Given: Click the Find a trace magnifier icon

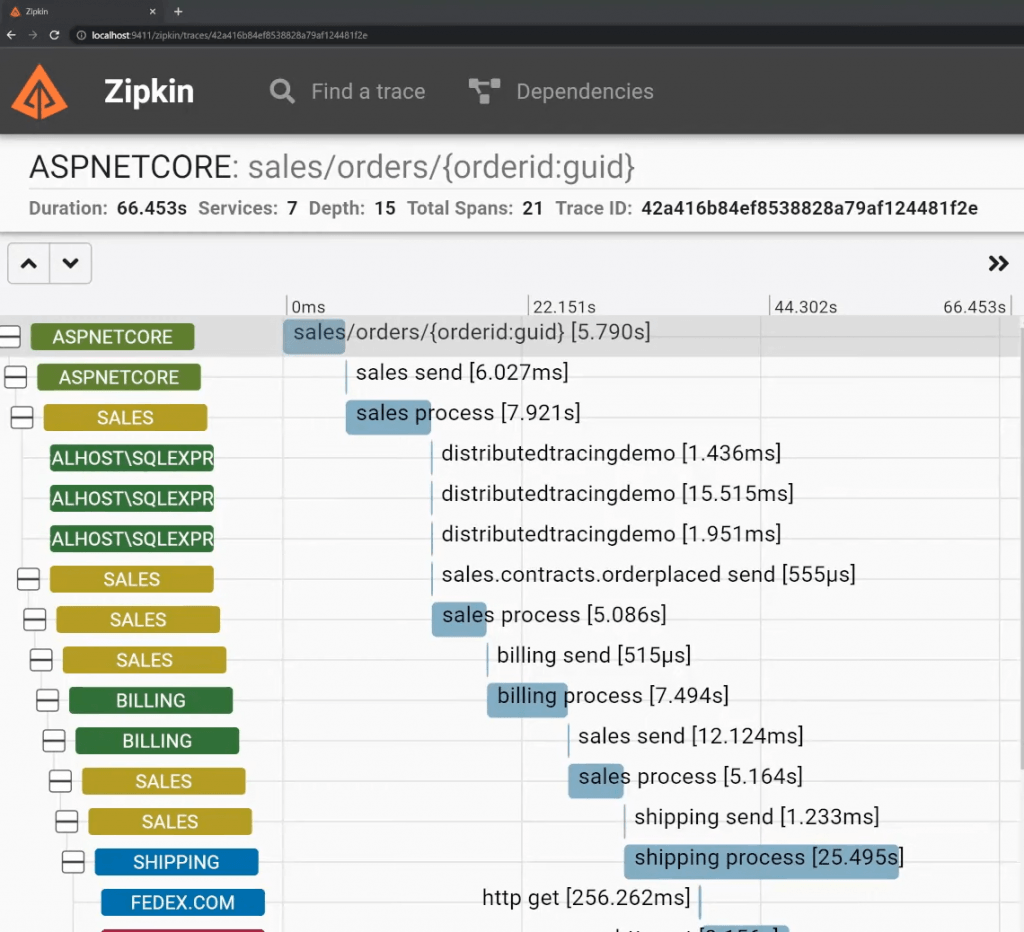Looking at the screenshot, I should 282,91.
